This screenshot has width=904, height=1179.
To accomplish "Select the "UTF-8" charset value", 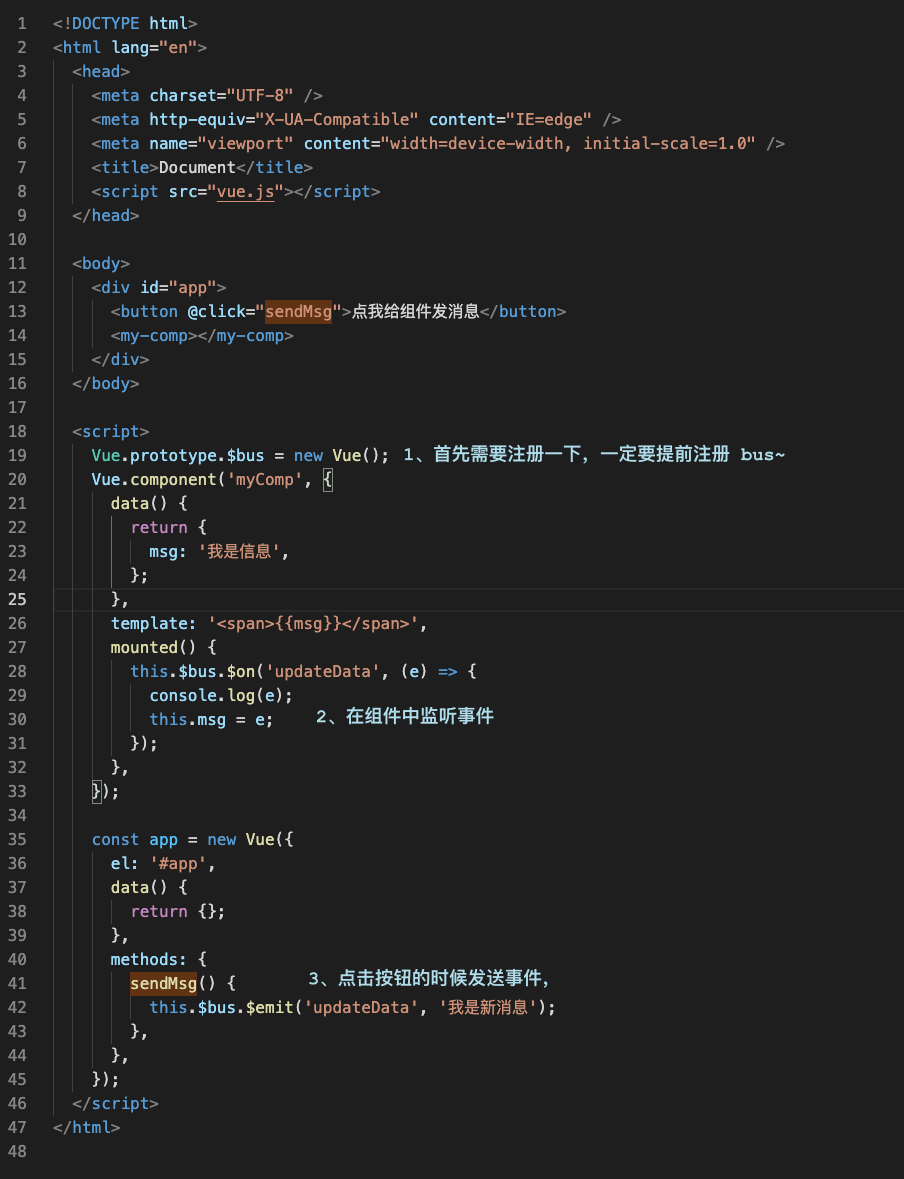I will coord(259,95).
